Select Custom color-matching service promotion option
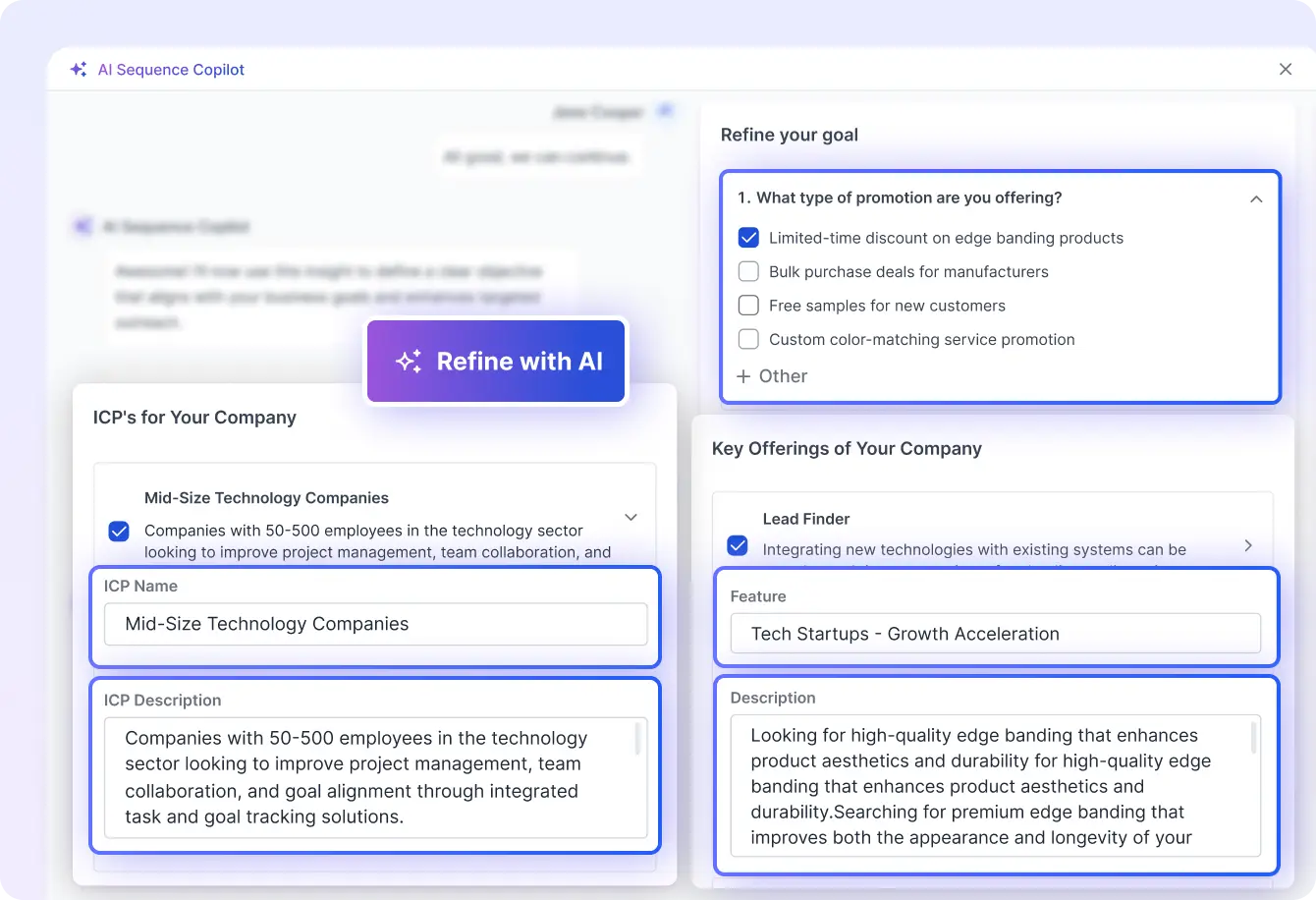The width and height of the screenshot is (1316, 900). pos(748,340)
